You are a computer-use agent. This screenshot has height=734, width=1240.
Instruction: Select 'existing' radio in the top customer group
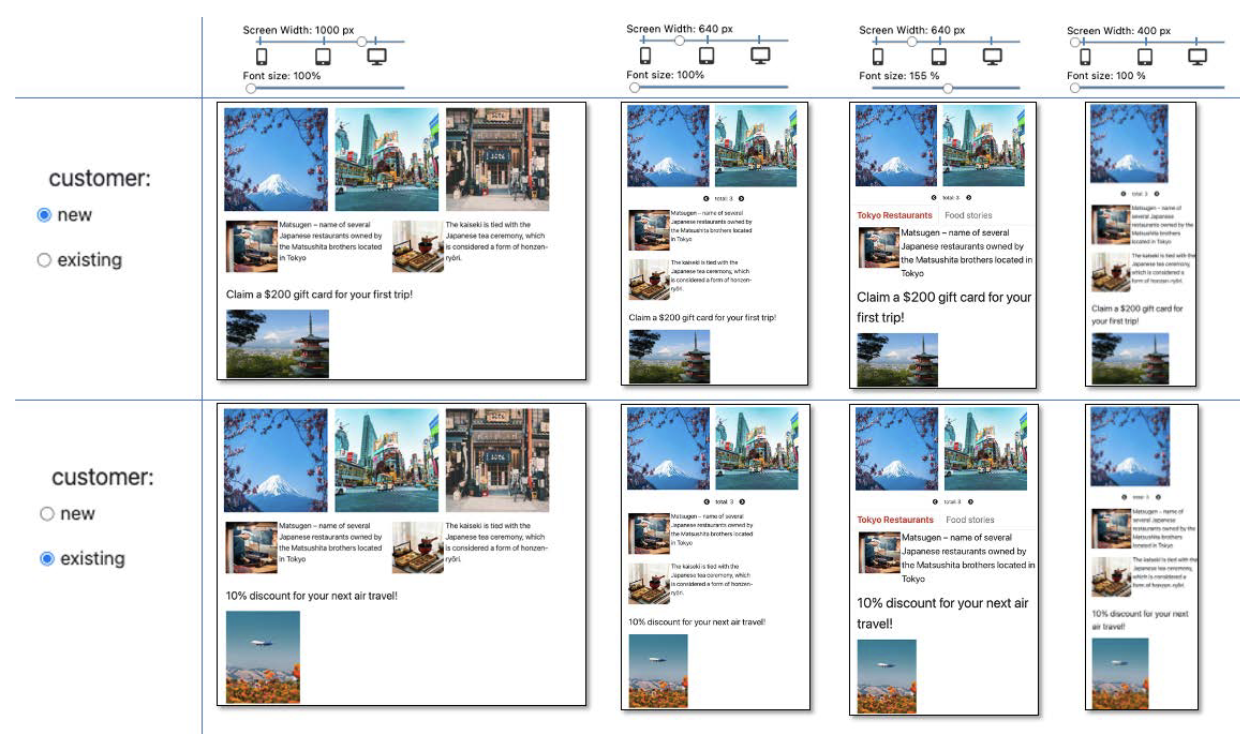(44, 260)
